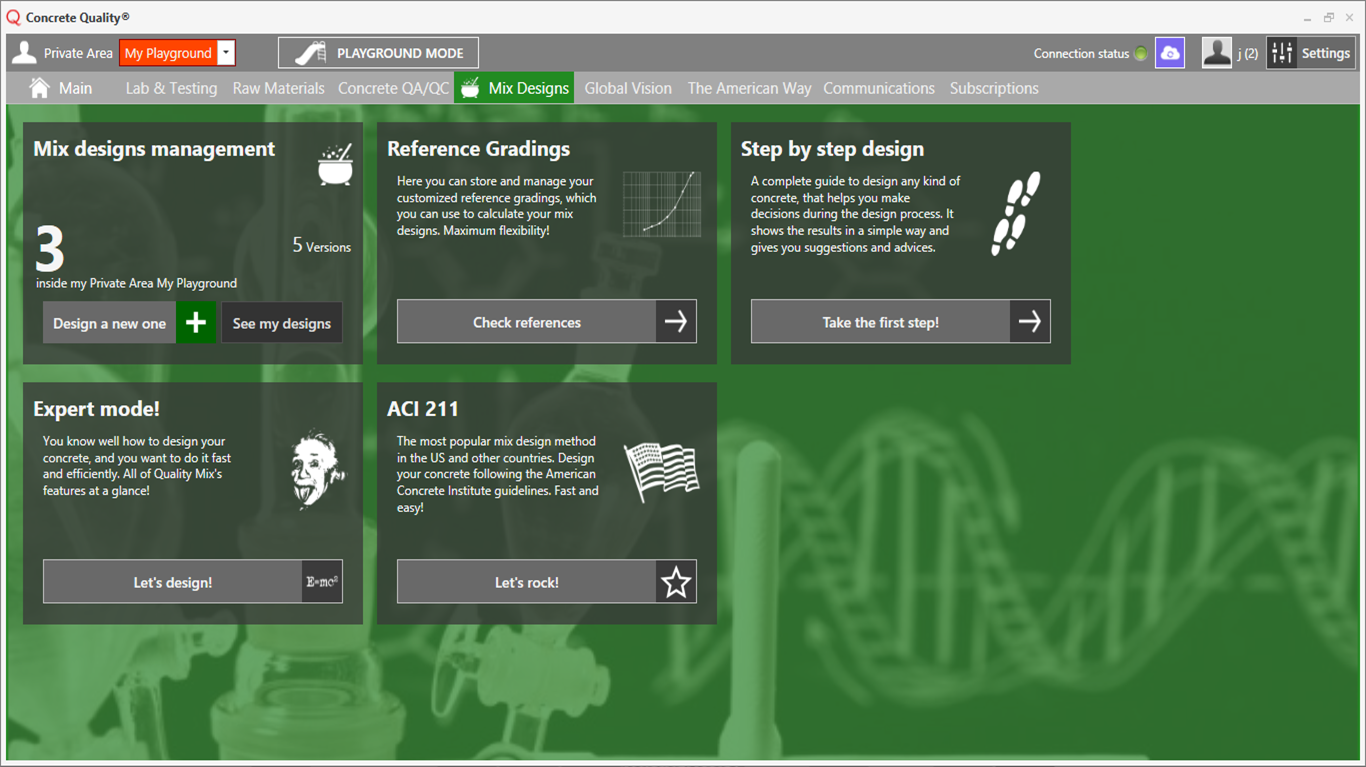The height and width of the screenshot is (767, 1366).
Task: Go to the Subscriptions tab
Action: (x=994, y=88)
